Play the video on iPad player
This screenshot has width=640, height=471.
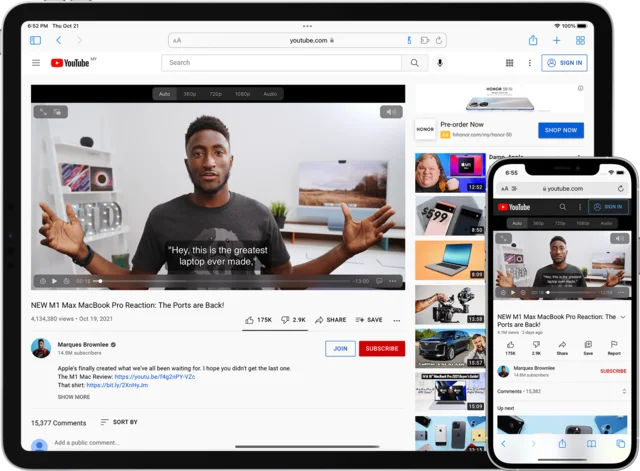[54, 281]
